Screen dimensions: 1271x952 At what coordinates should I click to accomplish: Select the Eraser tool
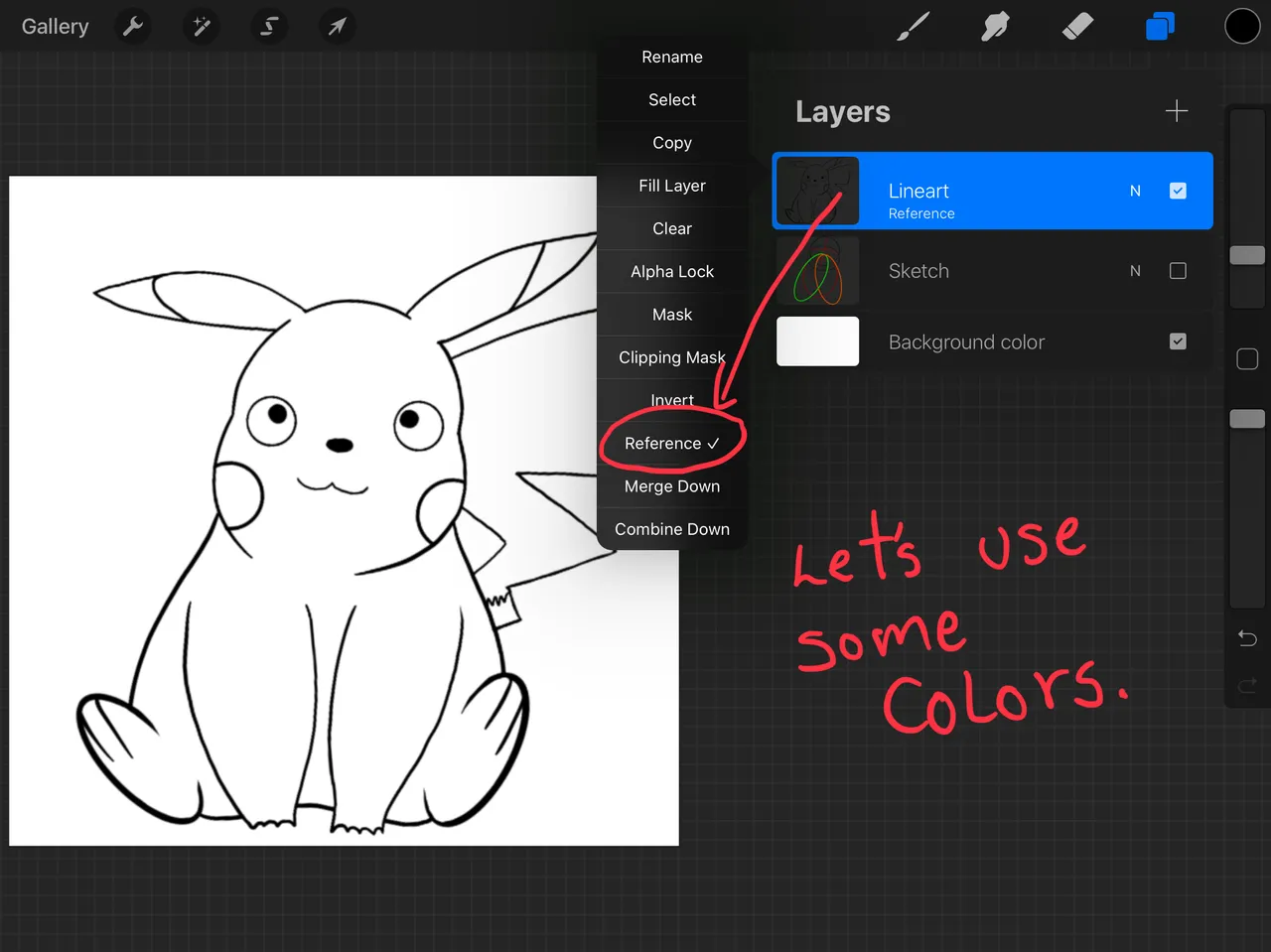pyautogui.click(x=1077, y=27)
